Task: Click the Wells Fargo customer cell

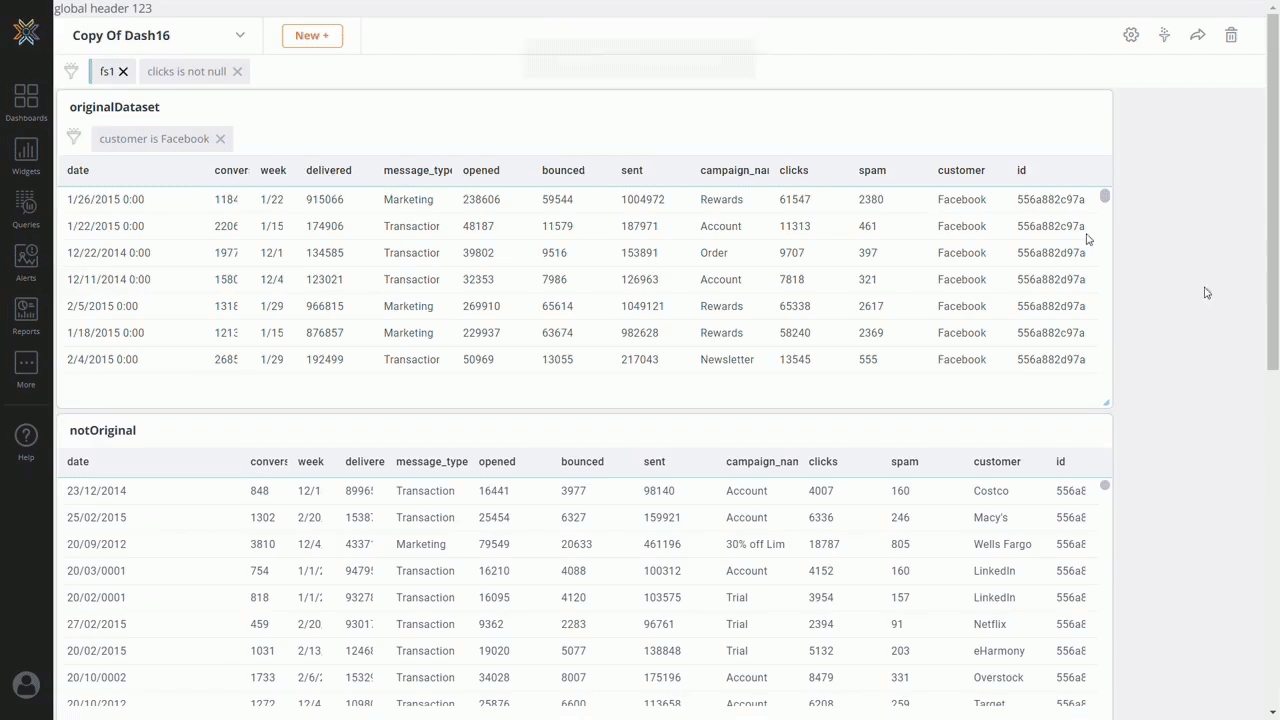Action: [x=1002, y=545]
